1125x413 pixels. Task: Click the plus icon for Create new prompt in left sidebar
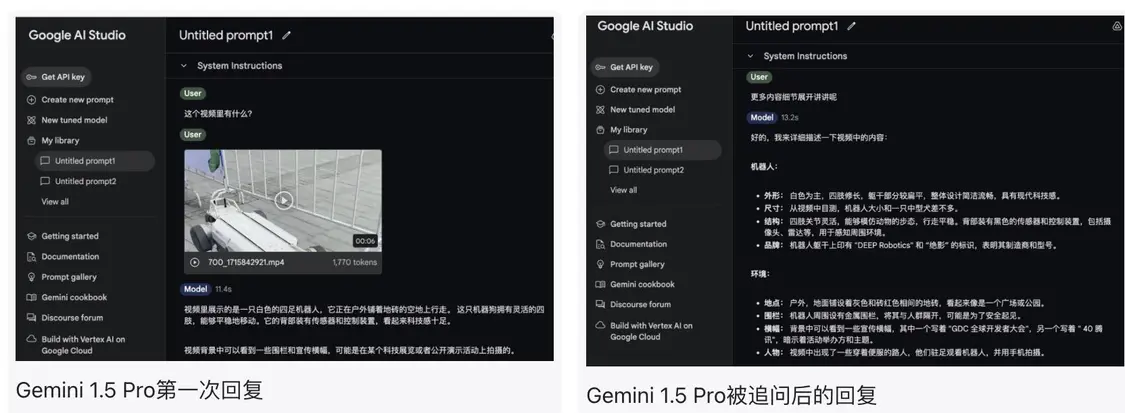[31, 100]
